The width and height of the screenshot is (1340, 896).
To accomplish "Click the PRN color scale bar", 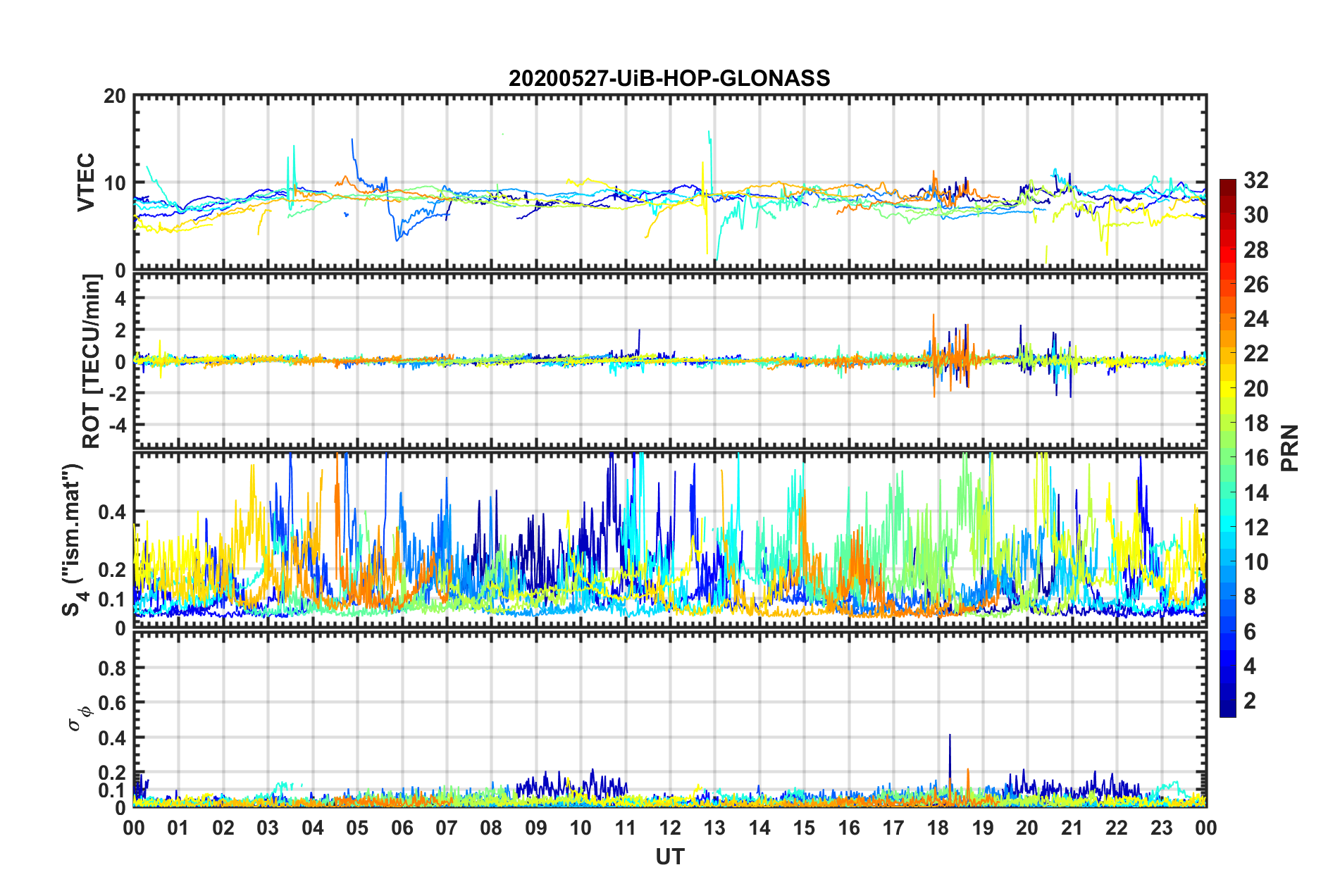I will click(1227, 449).
